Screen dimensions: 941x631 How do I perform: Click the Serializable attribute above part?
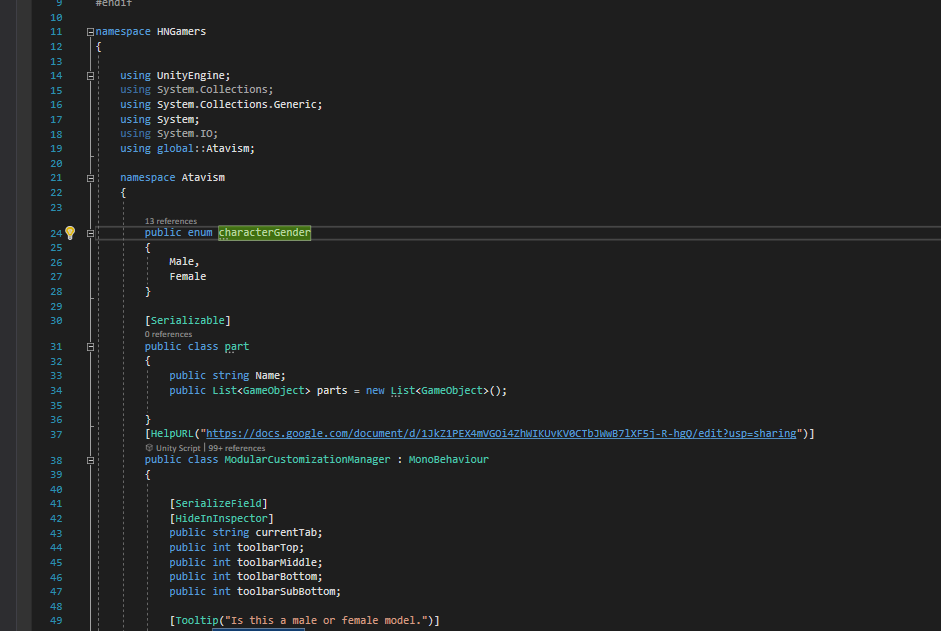188,320
